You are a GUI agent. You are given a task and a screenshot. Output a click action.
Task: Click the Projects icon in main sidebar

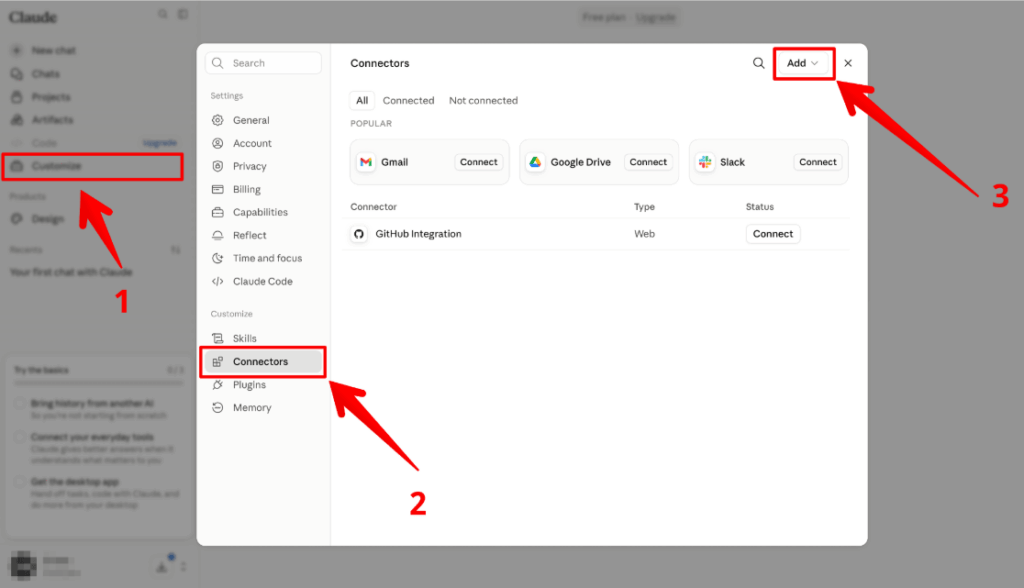pyautogui.click(x=16, y=97)
